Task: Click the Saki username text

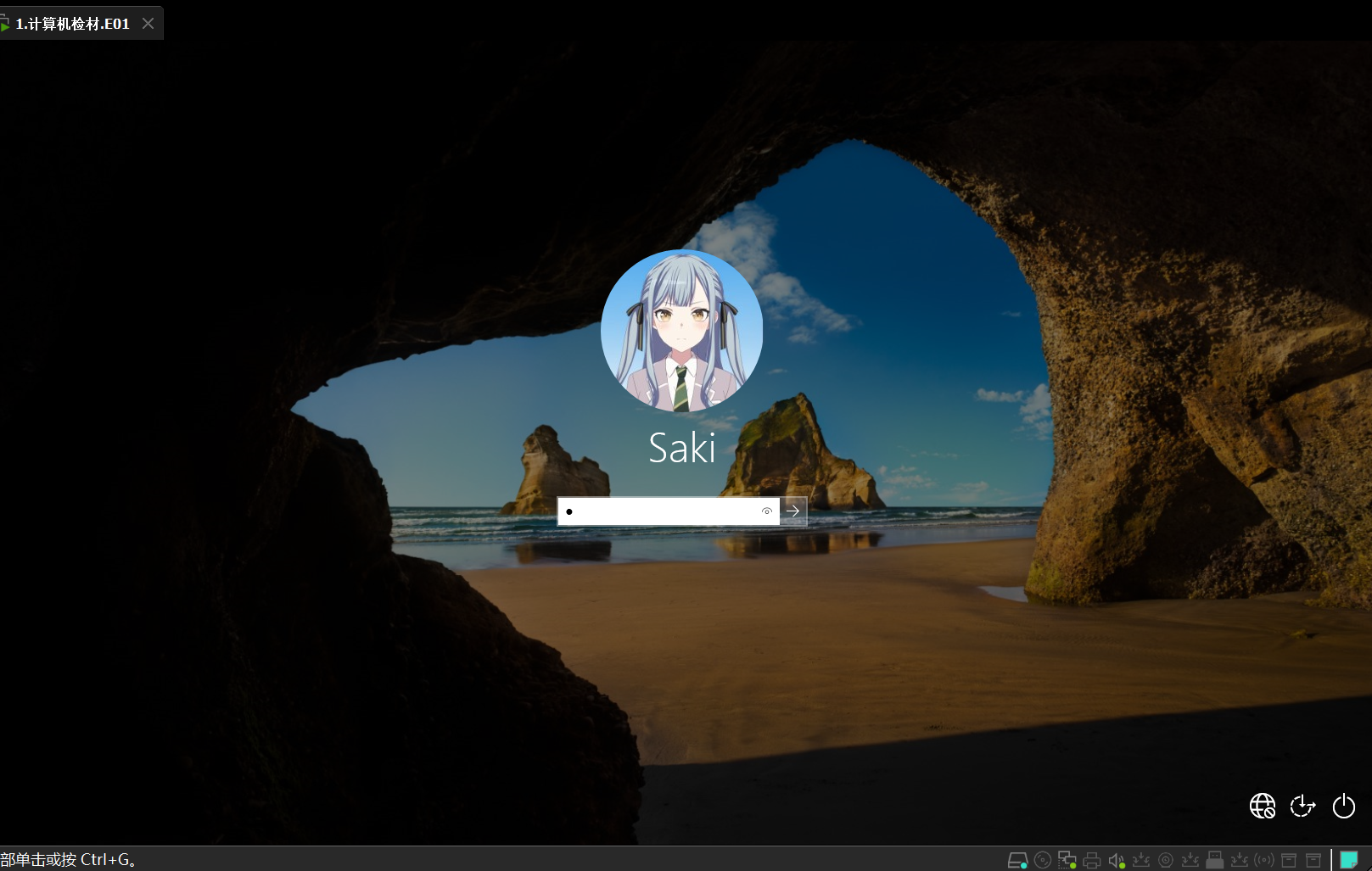Action: click(681, 447)
